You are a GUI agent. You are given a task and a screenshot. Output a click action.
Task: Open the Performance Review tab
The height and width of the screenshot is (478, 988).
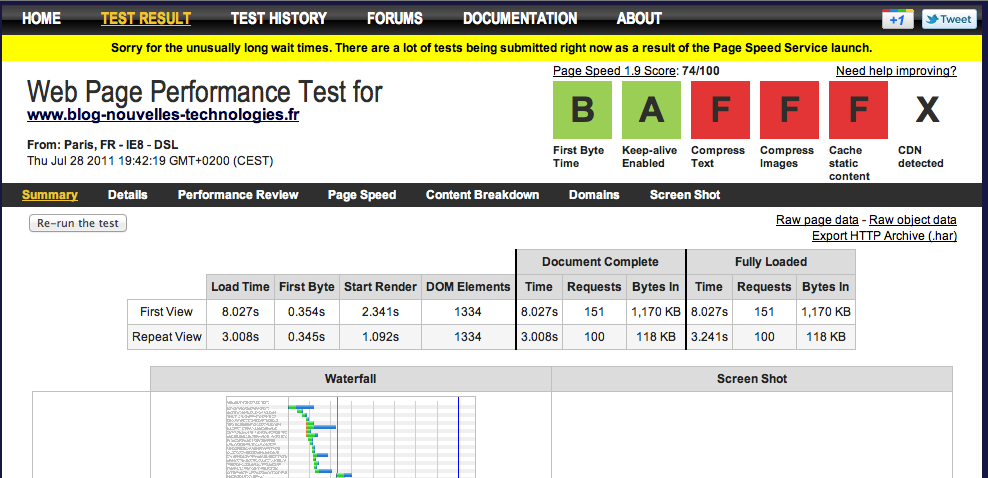(x=238, y=195)
